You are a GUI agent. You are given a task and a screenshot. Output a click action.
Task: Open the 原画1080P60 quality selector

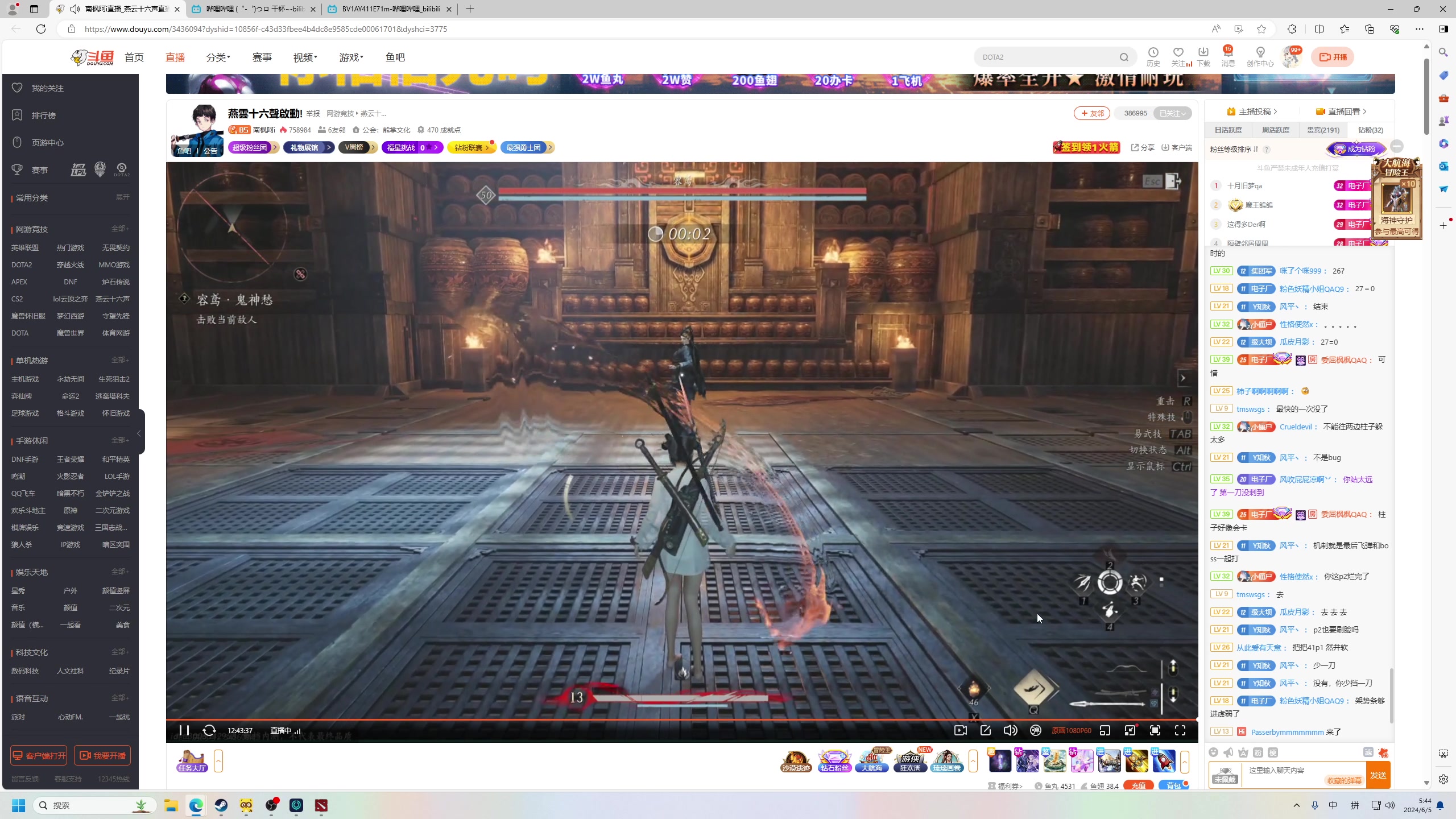click(1072, 730)
